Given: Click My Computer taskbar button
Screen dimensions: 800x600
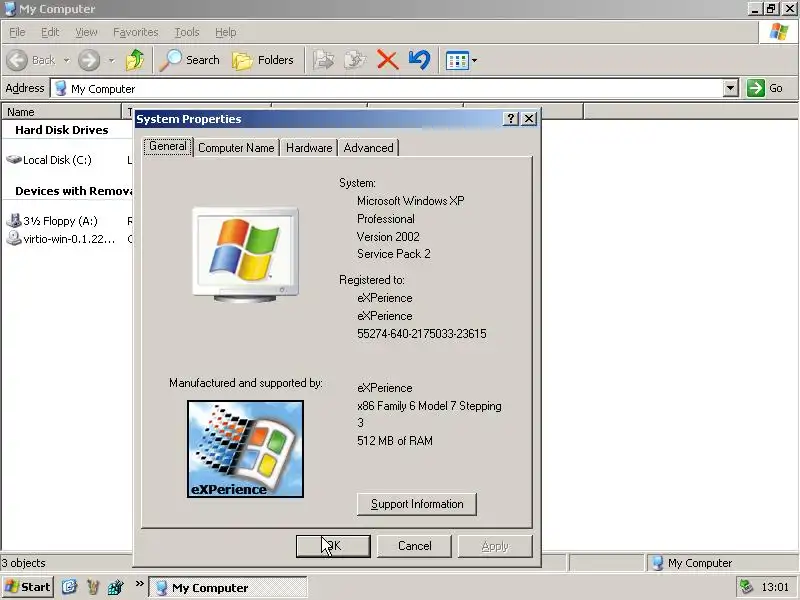Looking at the screenshot, I should pos(228,588).
